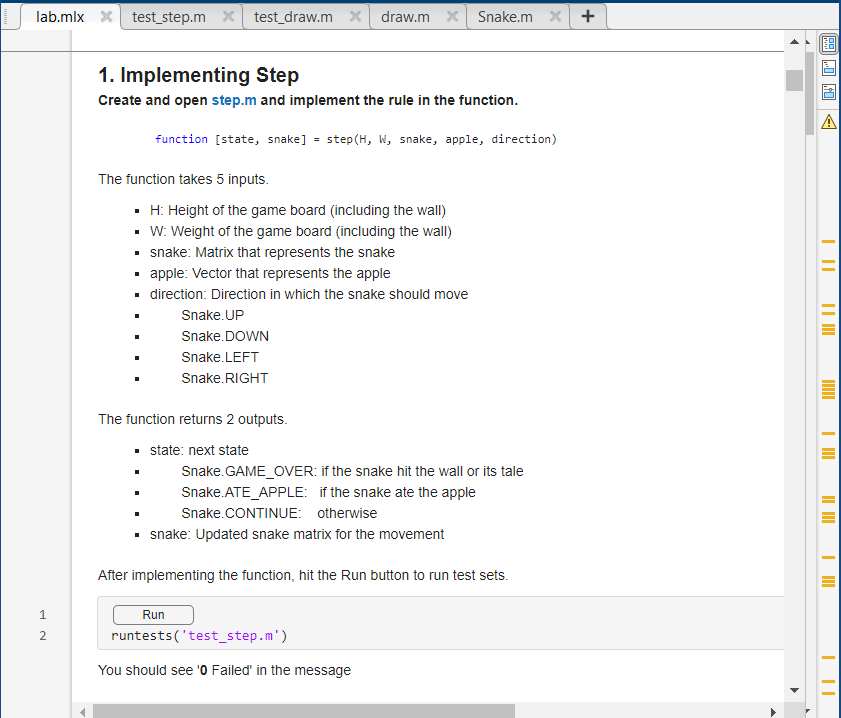Open the Snake.m editor tab

click(x=505, y=16)
